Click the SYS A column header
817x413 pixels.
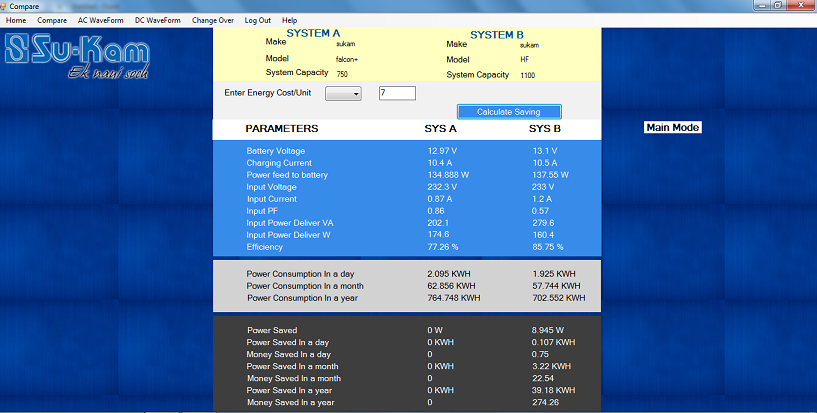440,129
